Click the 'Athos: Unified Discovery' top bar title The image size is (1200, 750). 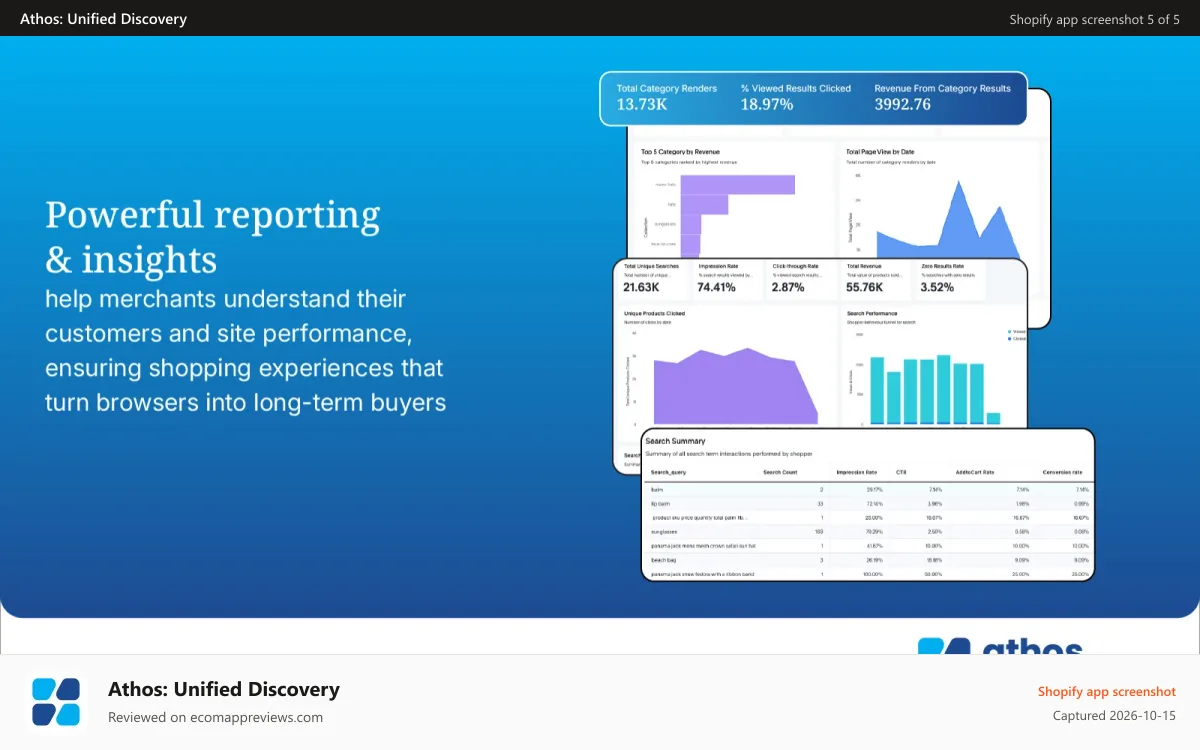(x=103, y=18)
